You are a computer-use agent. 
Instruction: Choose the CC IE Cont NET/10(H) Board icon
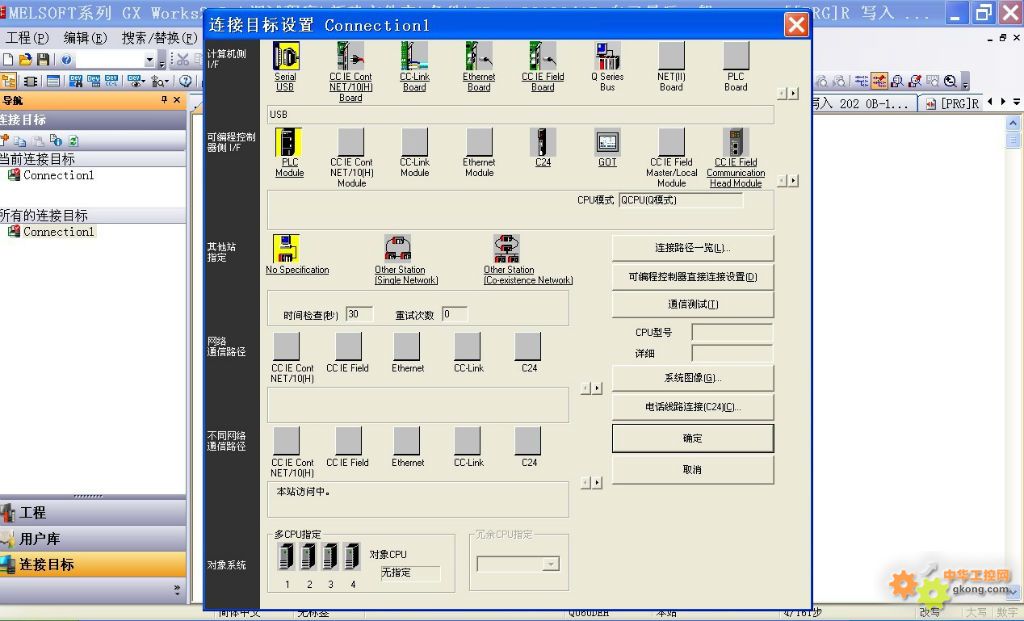[x=350, y=56]
